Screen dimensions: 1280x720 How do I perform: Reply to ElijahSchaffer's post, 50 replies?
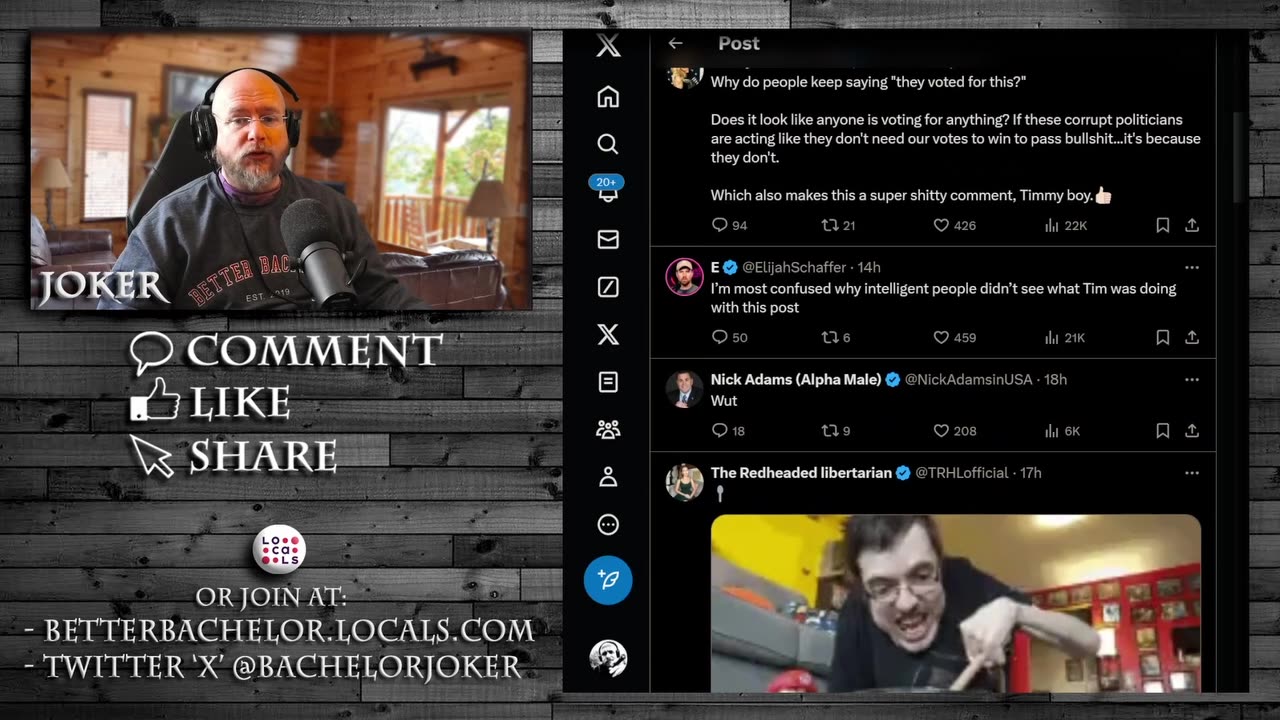[729, 338]
